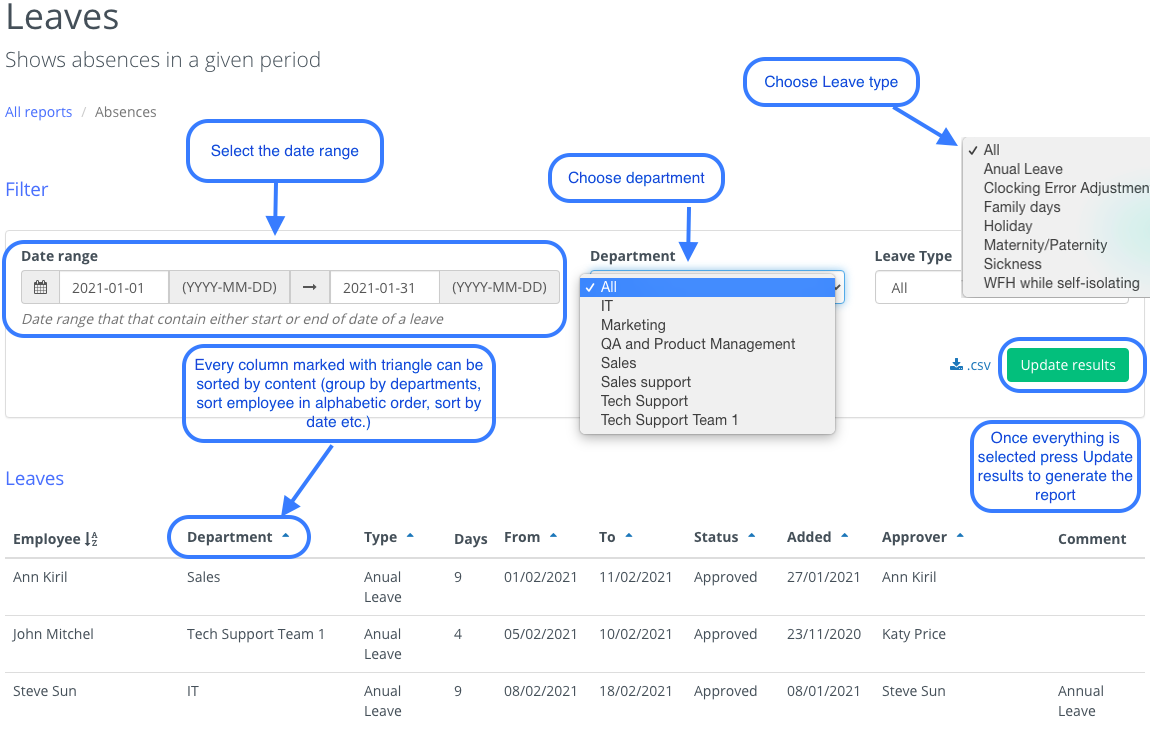1150x733 pixels.
Task: Click the From column sort triangle
Action: tap(554, 537)
